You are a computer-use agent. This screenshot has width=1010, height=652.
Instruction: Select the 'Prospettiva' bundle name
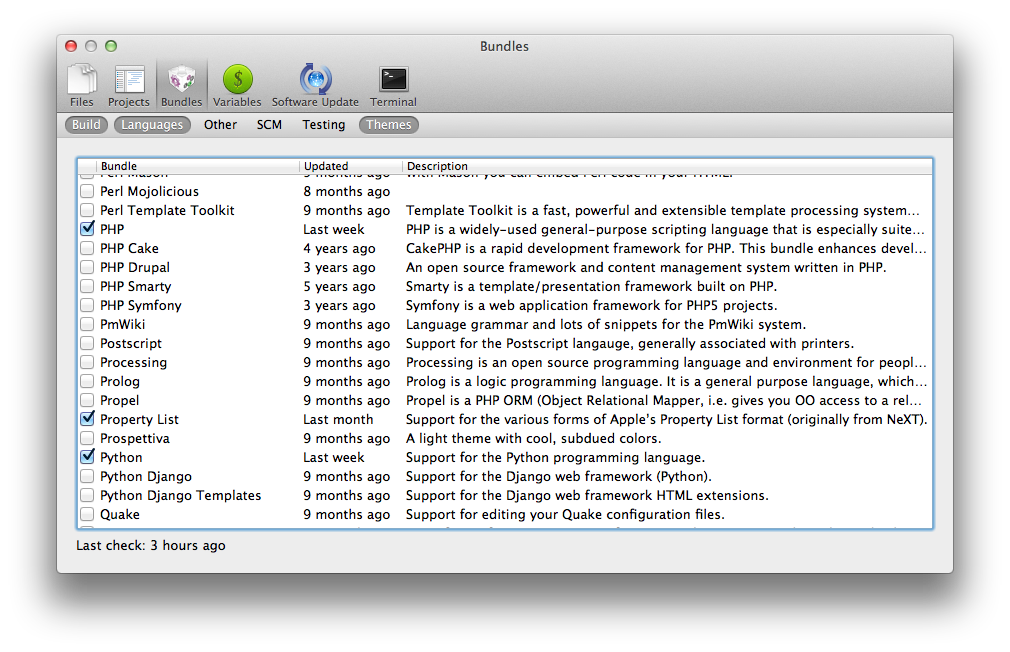[135, 438]
